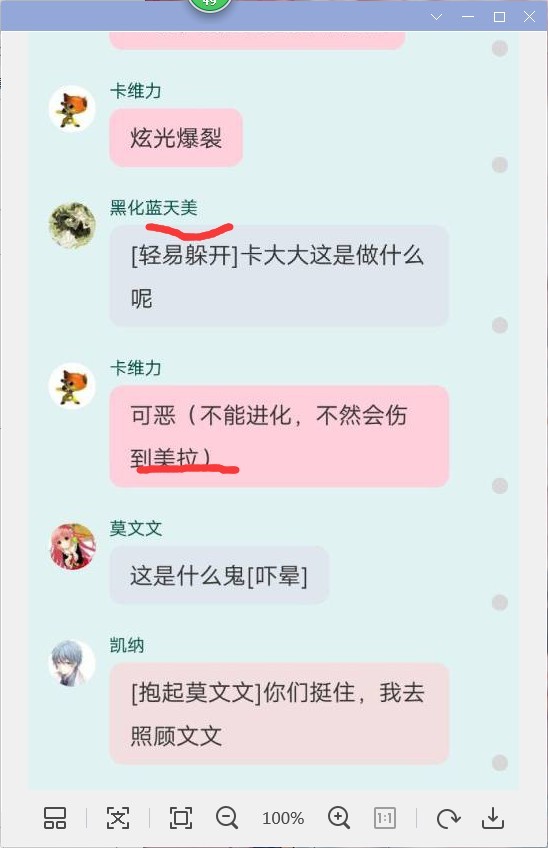Screen dimensions: 548x848
Task: Select the gray dot beside 这是什么鬼 message
Action: [500, 602]
